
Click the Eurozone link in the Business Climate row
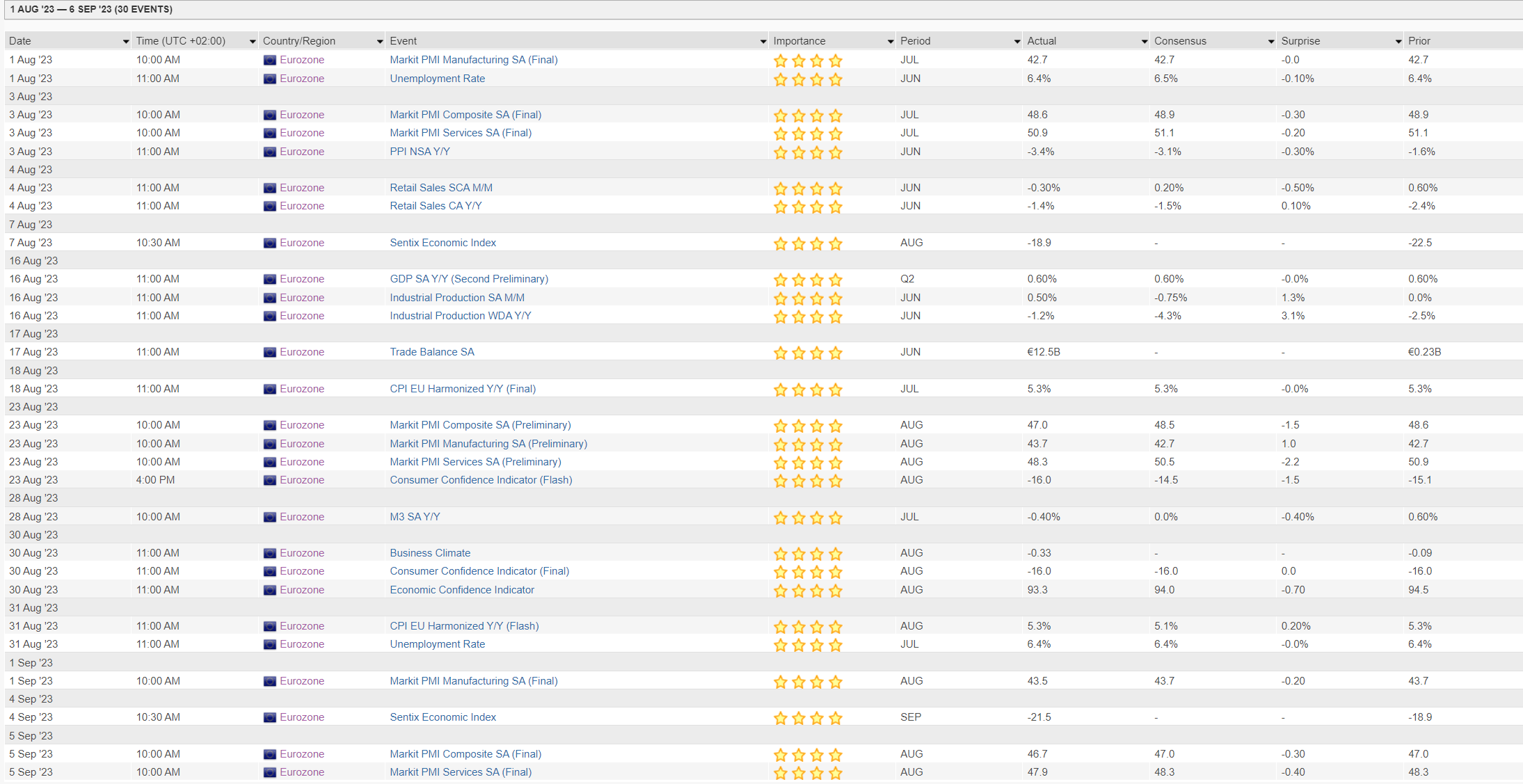pos(302,553)
